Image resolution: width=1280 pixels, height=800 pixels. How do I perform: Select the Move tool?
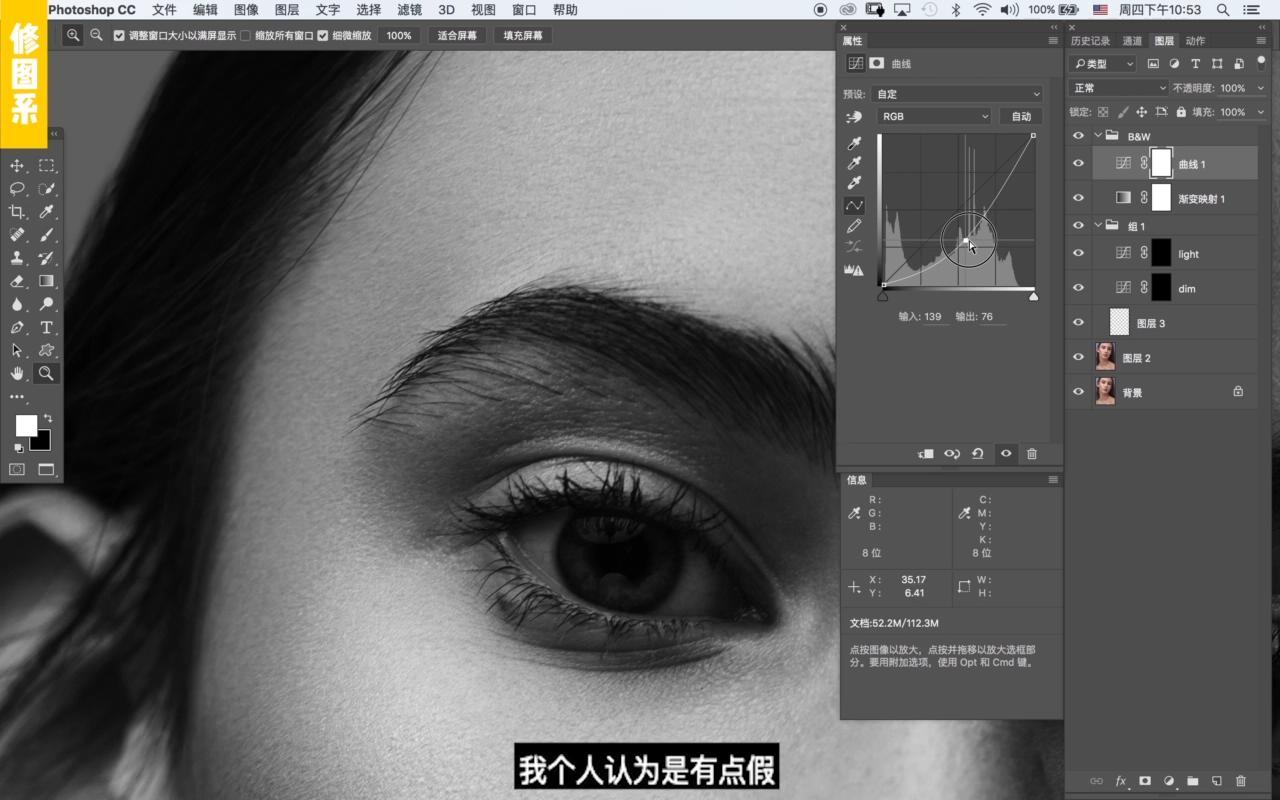[17, 166]
